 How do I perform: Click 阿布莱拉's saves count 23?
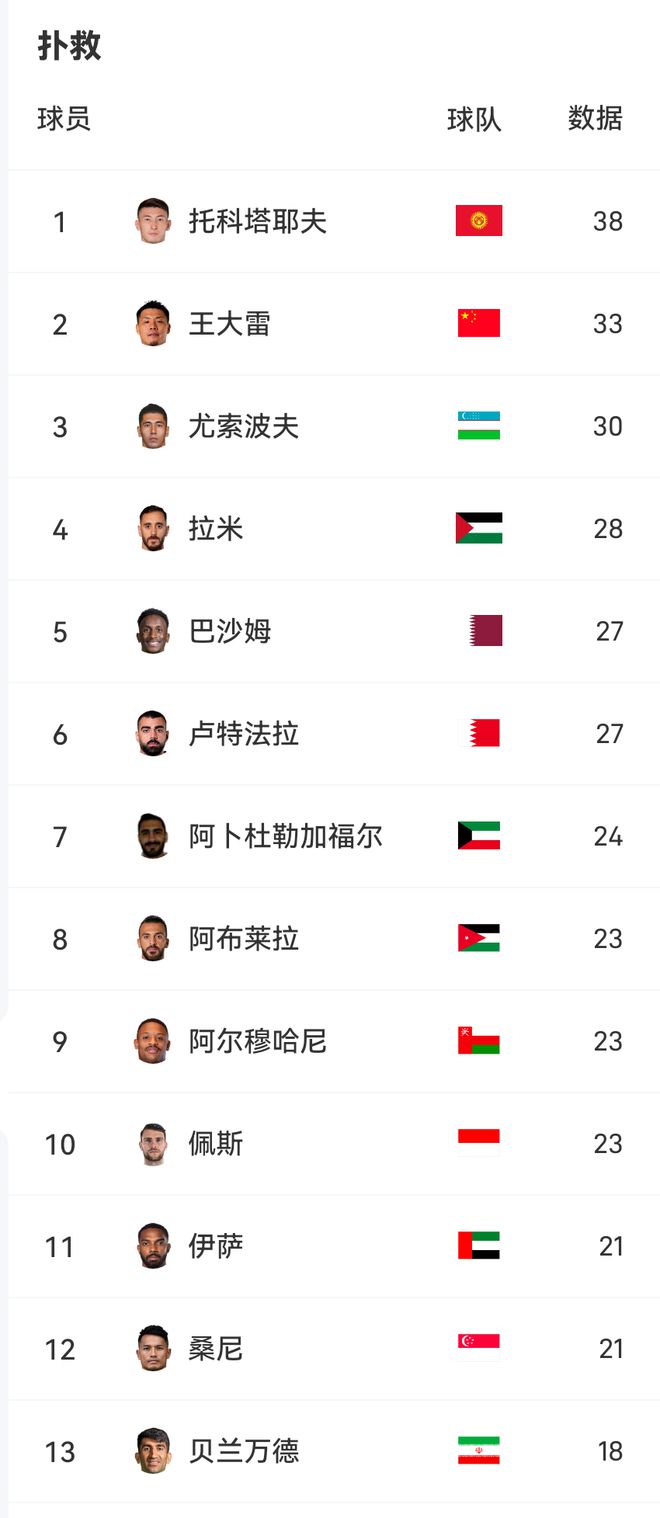click(607, 938)
